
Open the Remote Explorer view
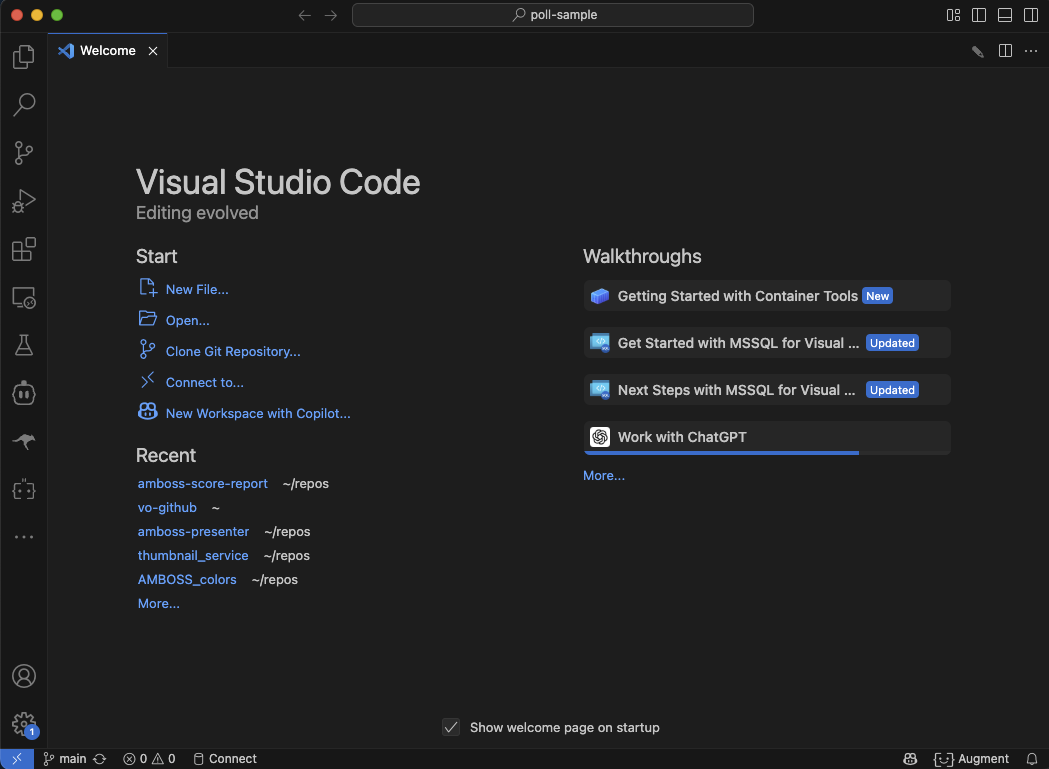click(23, 297)
